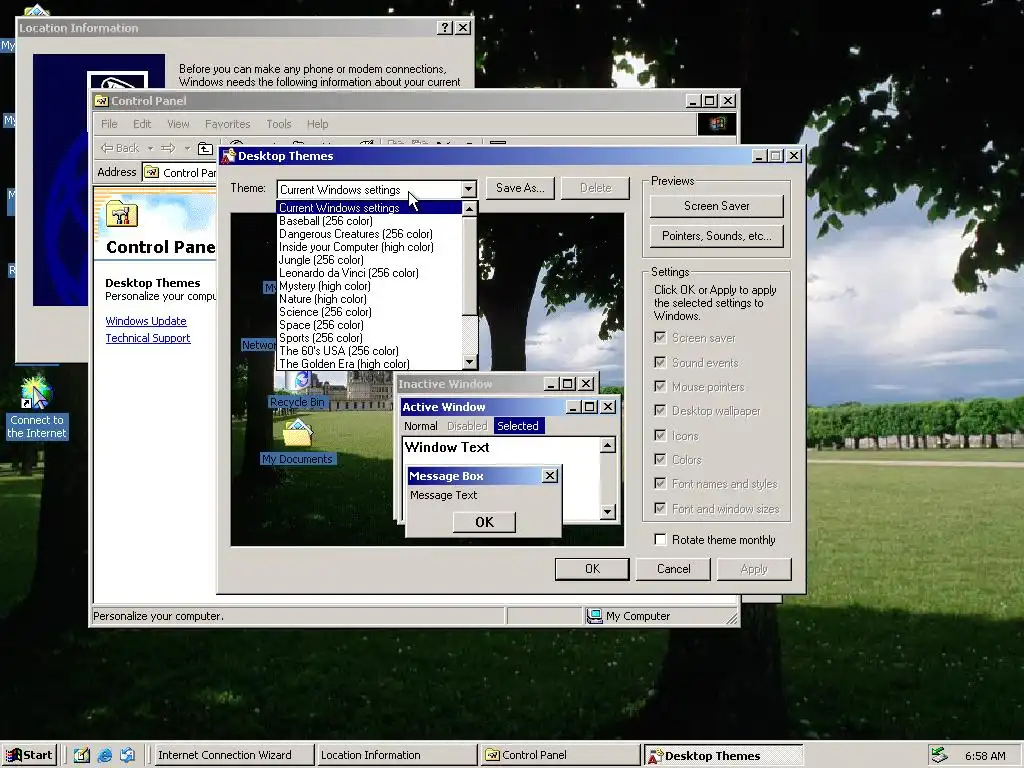Click the Recycle Bin icon in theme preview
Viewport: 1024px width, 768px height.
point(302,379)
